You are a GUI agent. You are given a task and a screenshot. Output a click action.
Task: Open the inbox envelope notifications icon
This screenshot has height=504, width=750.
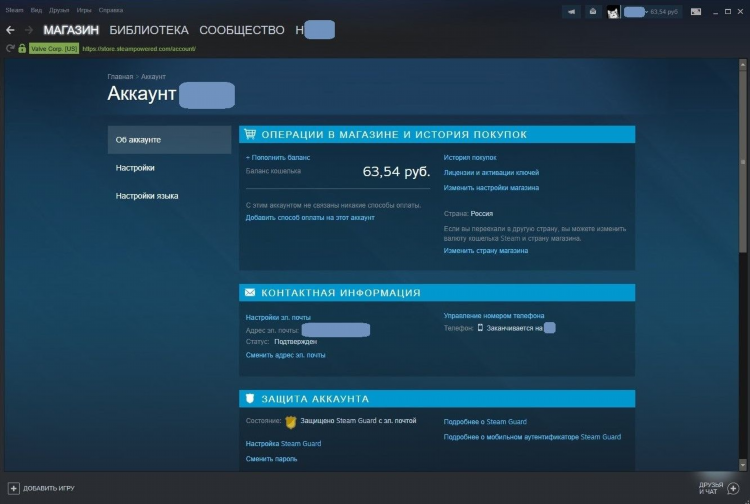pyautogui.click(x=593, y=12)
